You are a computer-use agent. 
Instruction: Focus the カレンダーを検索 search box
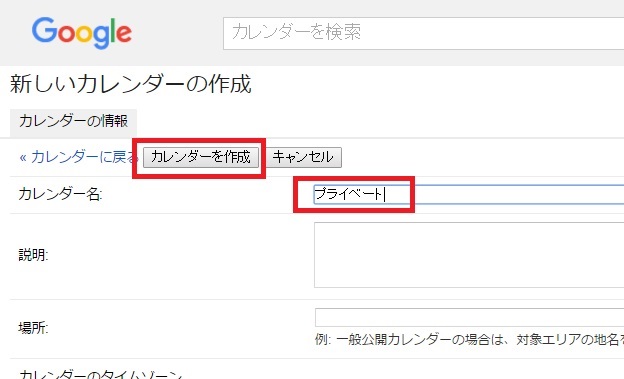(x=423, y=33)
